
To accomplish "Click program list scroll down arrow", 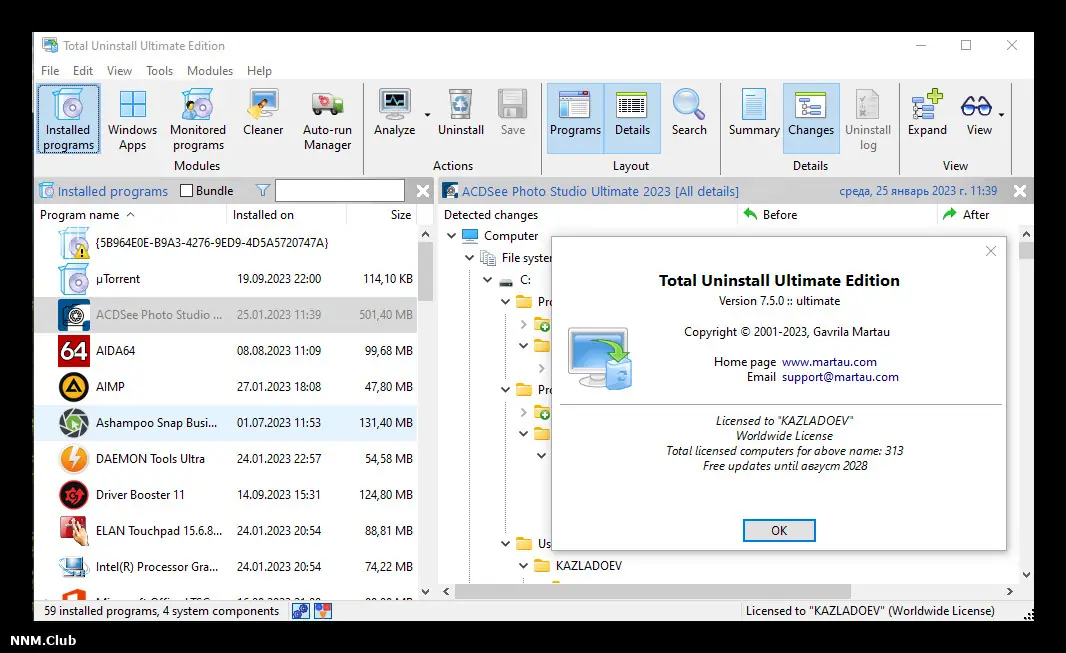I will (426, 592).
